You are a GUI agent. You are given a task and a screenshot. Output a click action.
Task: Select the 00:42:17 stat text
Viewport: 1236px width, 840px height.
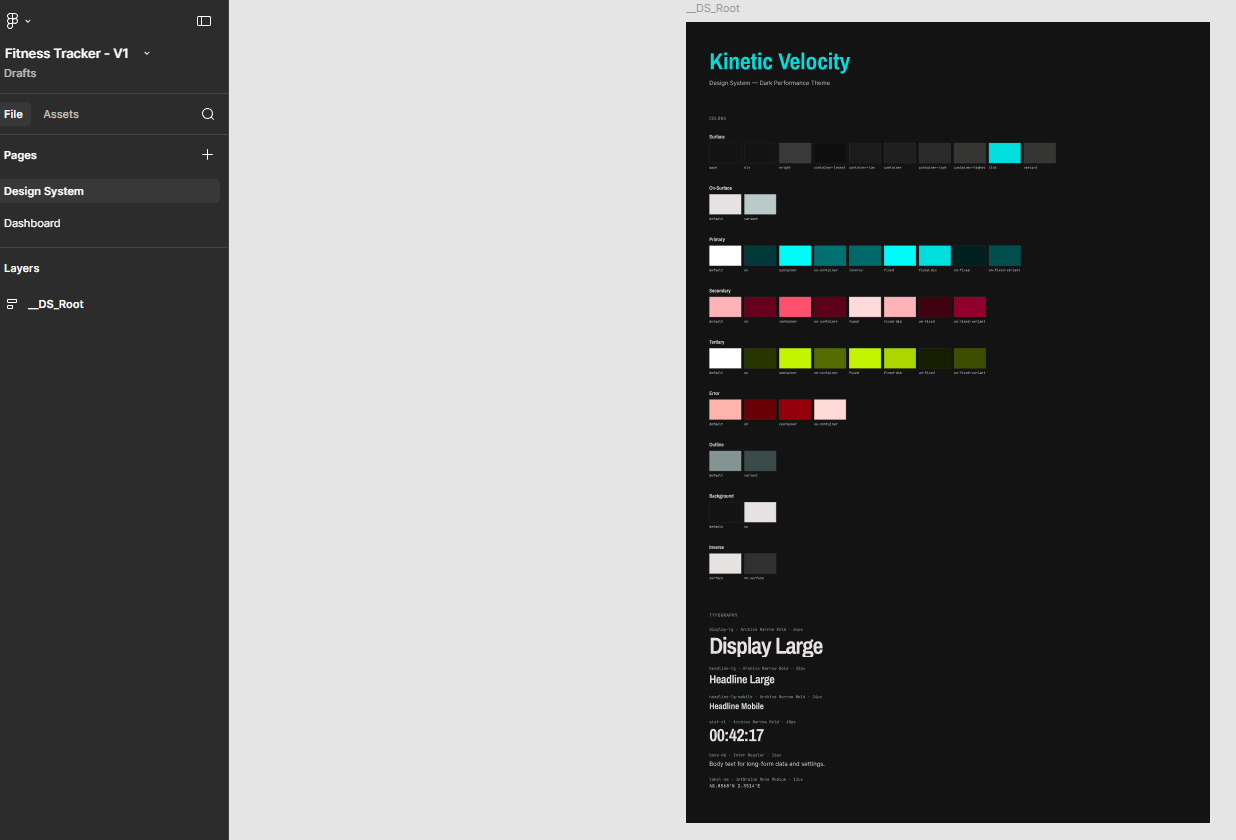(737, 736)
